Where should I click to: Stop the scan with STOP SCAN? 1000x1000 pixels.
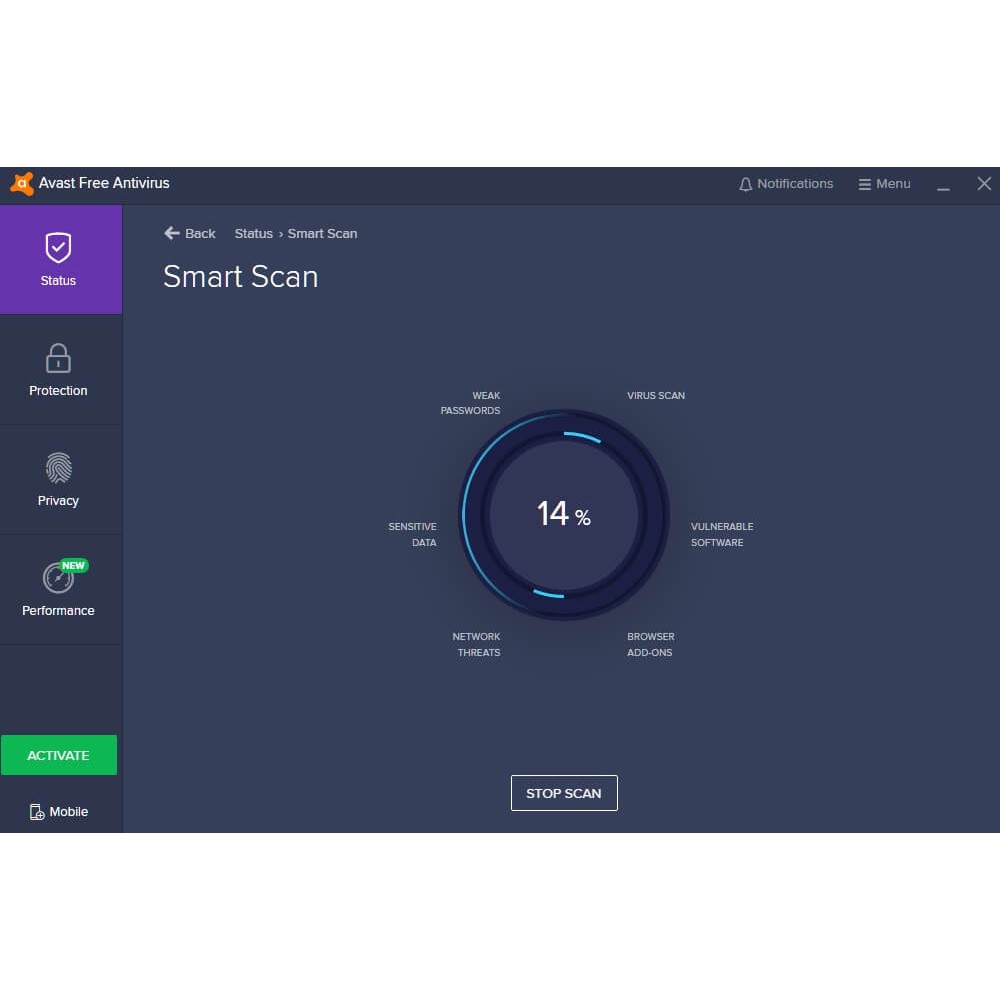point(564,793)
